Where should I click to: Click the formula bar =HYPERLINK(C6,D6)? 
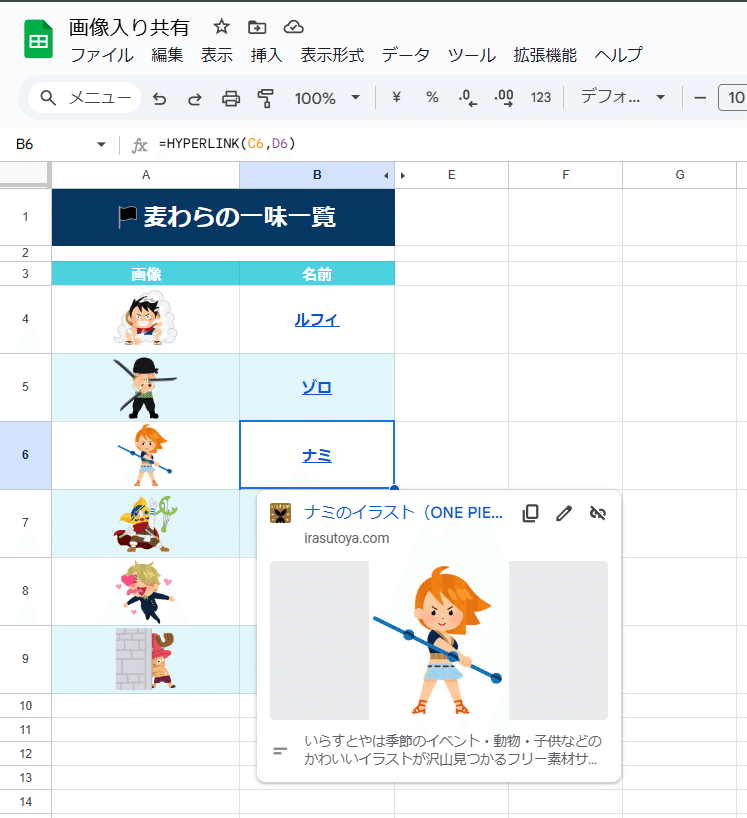[x=227, y=143]
